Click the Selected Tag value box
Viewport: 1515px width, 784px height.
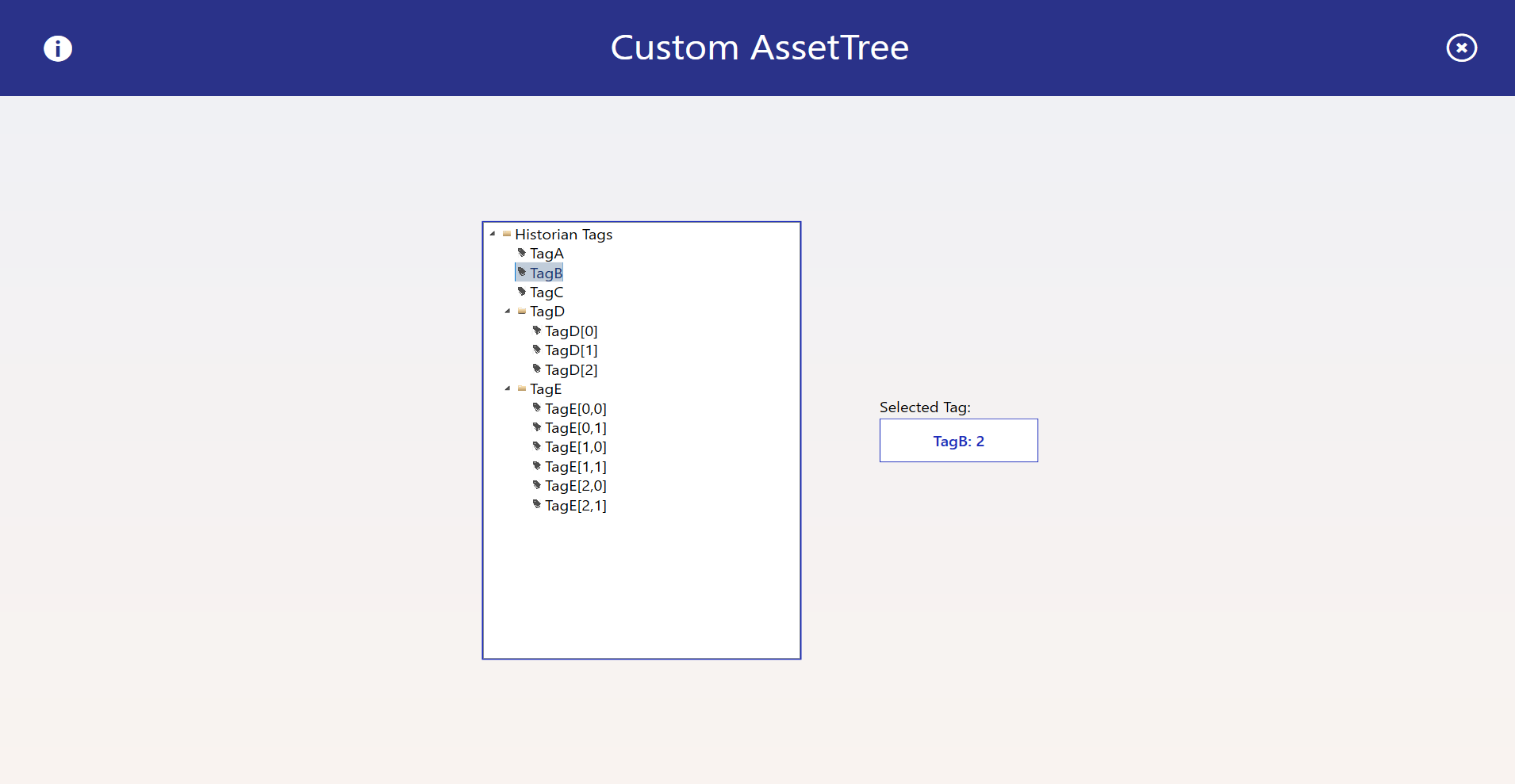pos(958,441)
